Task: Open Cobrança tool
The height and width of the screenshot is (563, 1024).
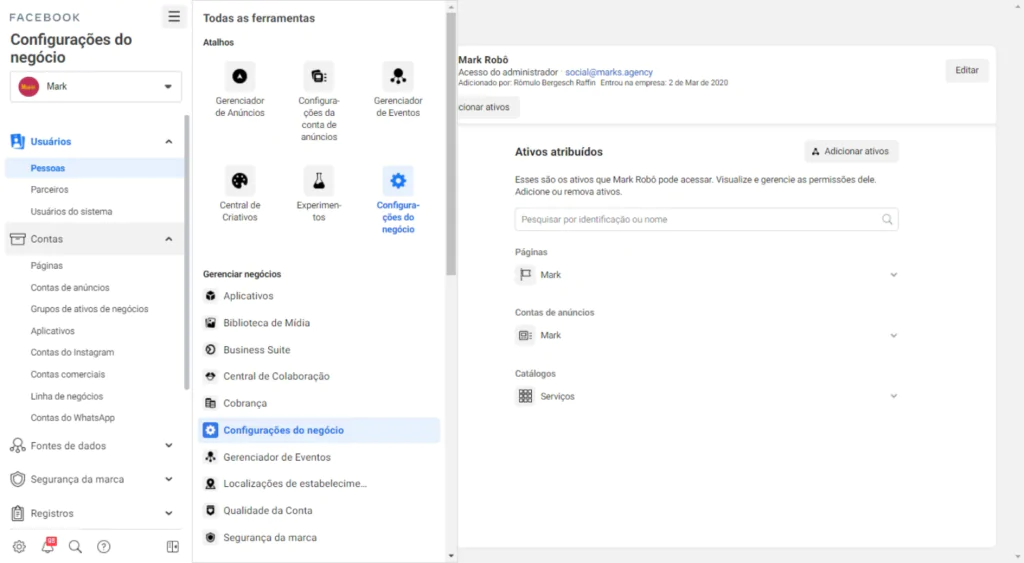Action: 319,403
